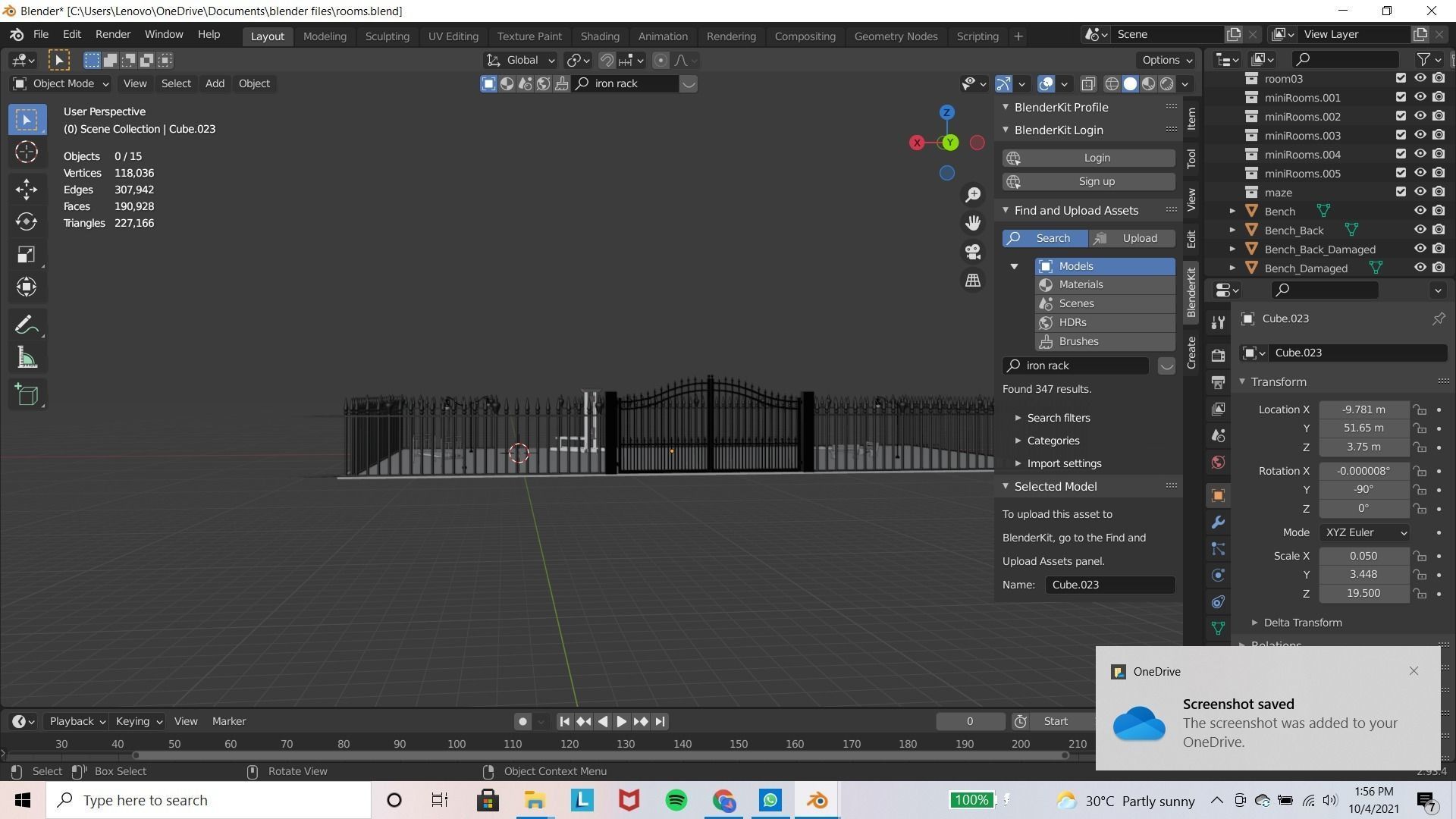Click the Location Z value field

coord(1363,447)
